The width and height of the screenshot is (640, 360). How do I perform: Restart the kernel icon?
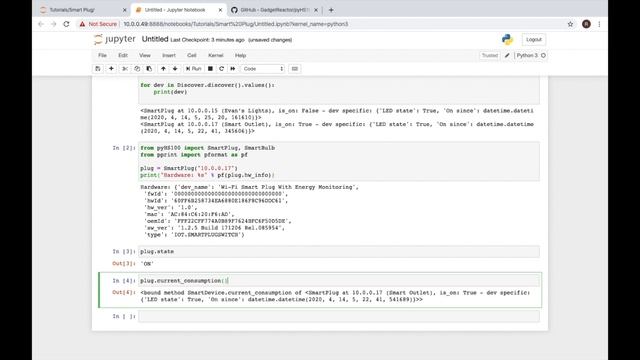tap(222, 69)
